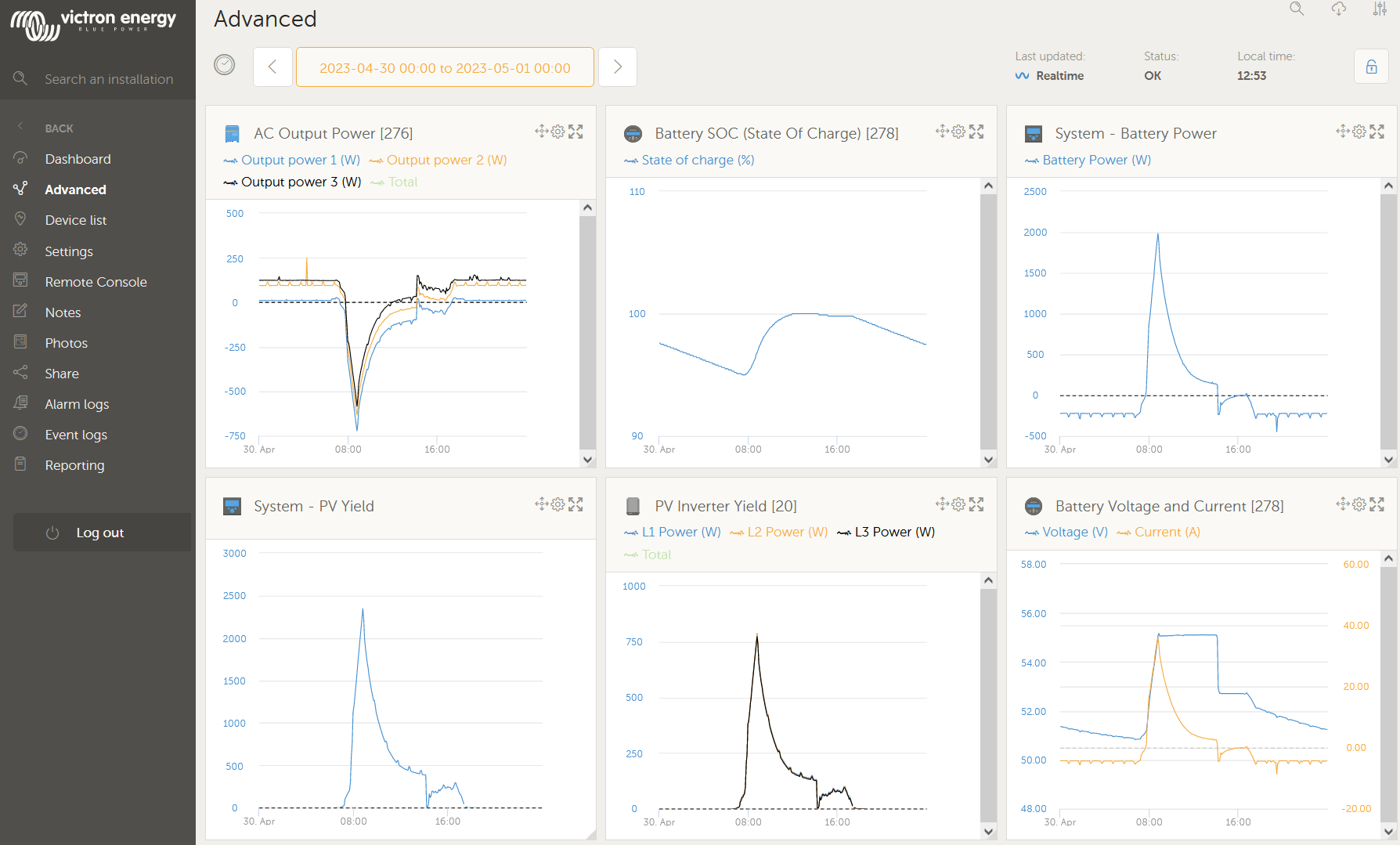Open PV Inverter Yield widget settings gear

click(x=958, y=504)
